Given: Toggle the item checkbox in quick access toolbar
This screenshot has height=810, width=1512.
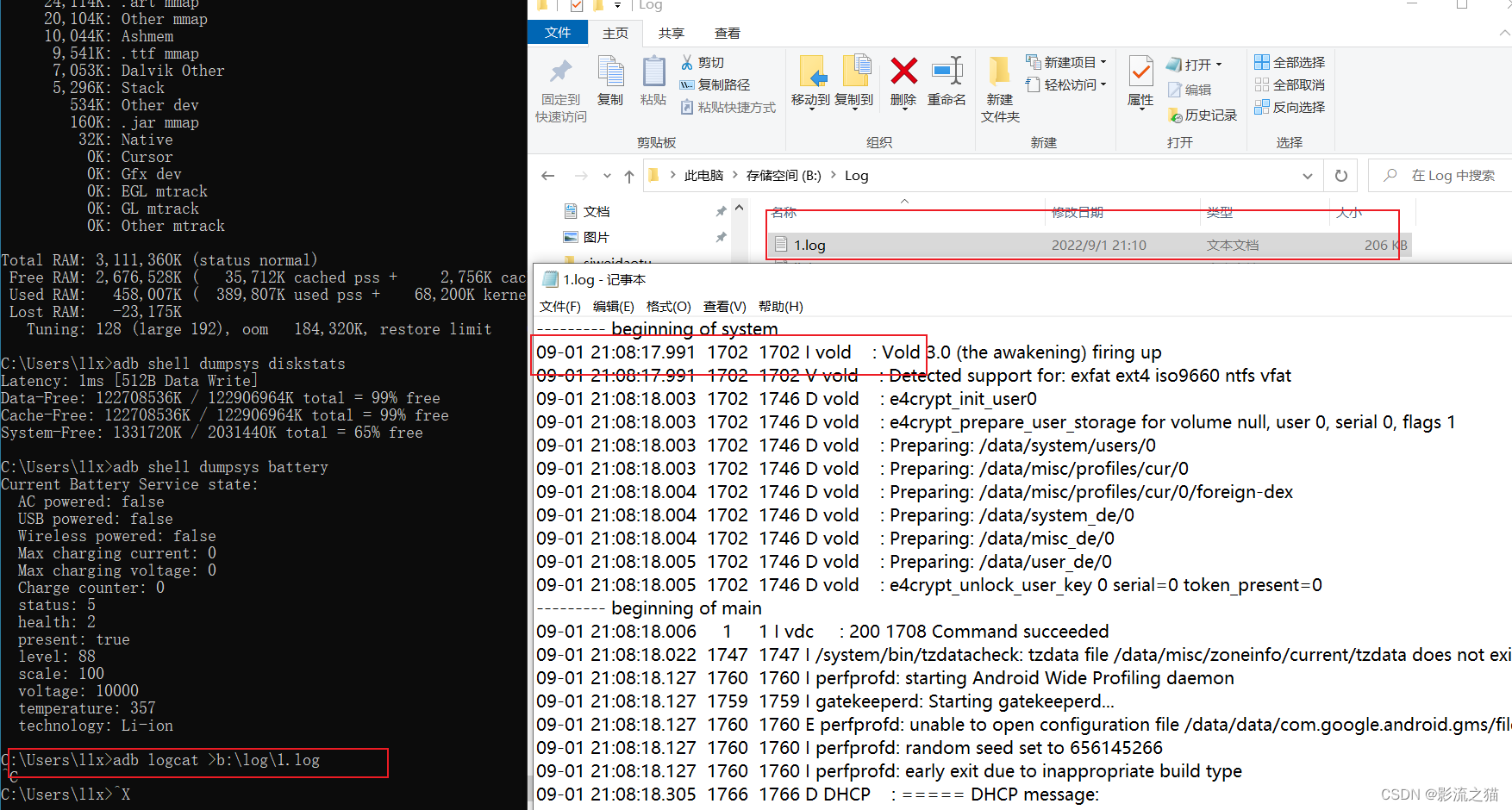Looking at the screenshot, I should (576, 4).
